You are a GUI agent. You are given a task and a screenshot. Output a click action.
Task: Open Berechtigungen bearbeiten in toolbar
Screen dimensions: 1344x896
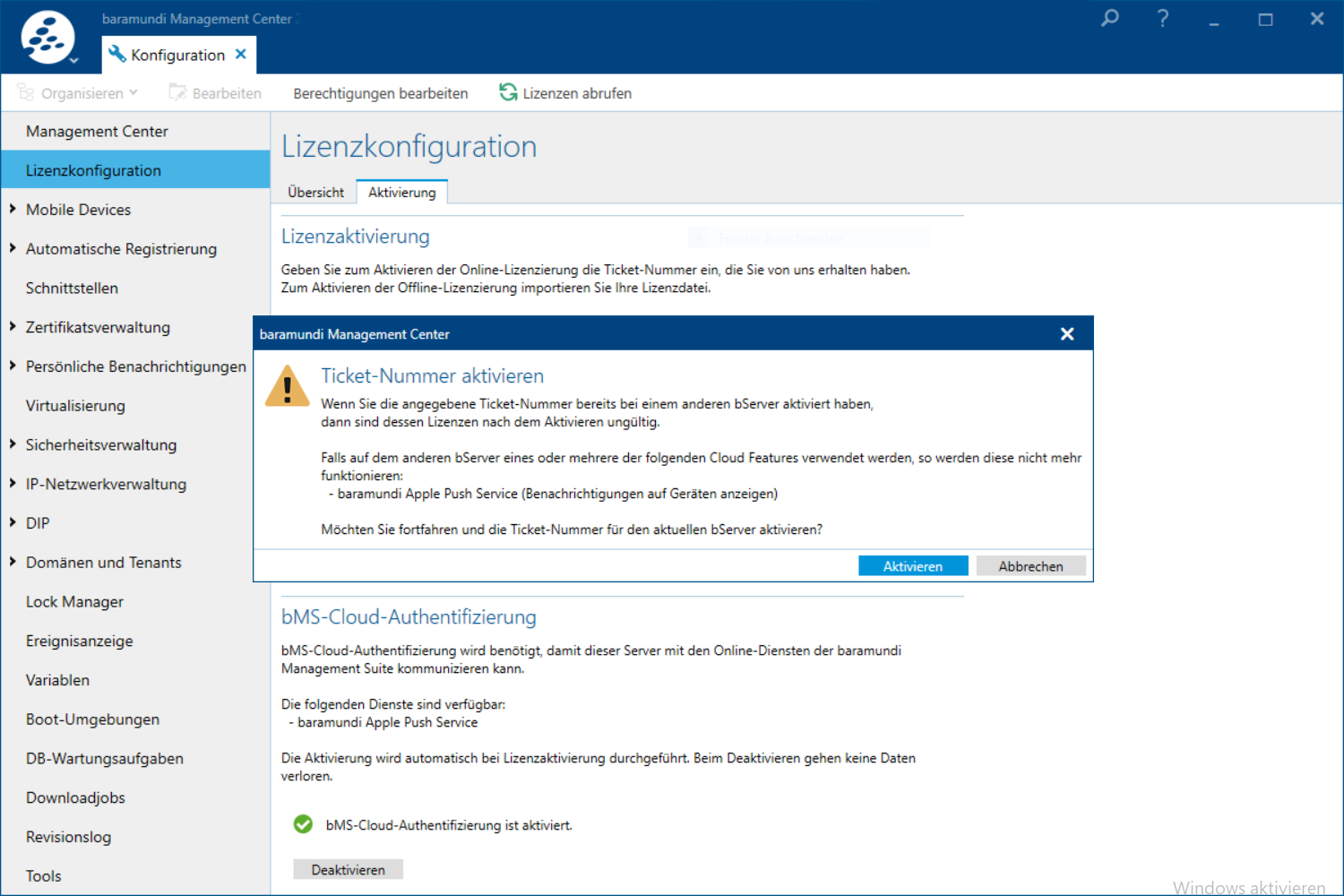[380, 93]
